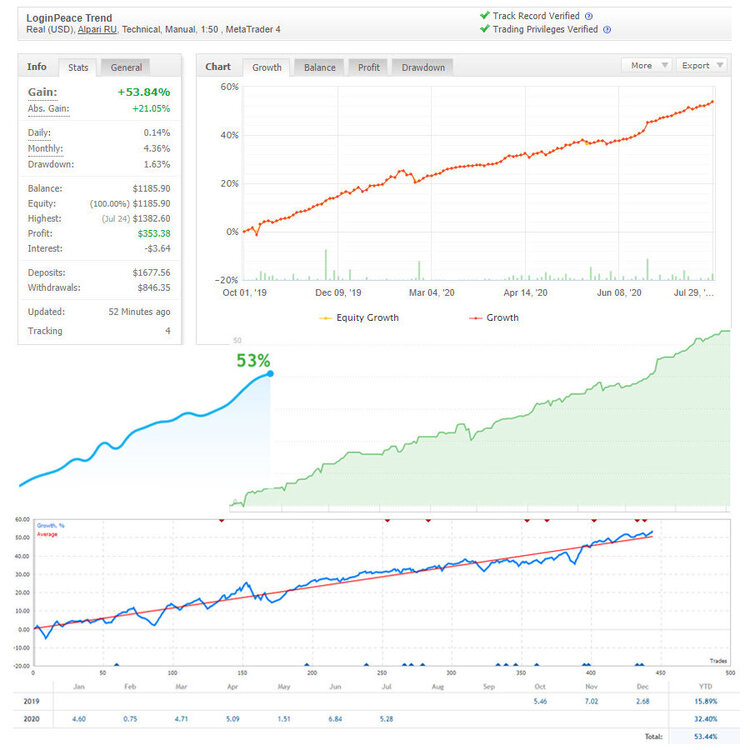Click the Mar 2020 value 4.71
Viewport: 750px width, 750px height.
[x=181, y=719]
